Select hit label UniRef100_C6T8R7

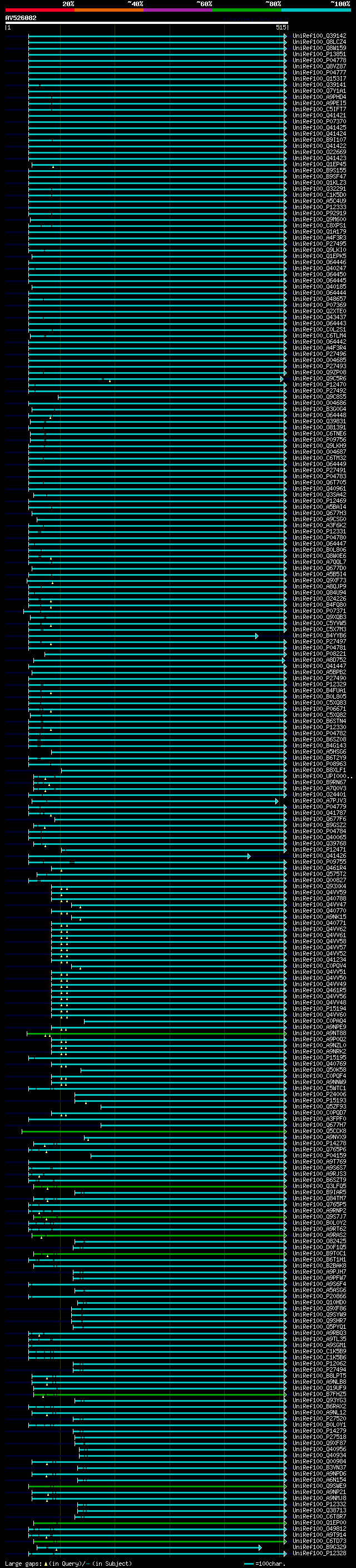pyautogui.click(x=319, y=1516)
